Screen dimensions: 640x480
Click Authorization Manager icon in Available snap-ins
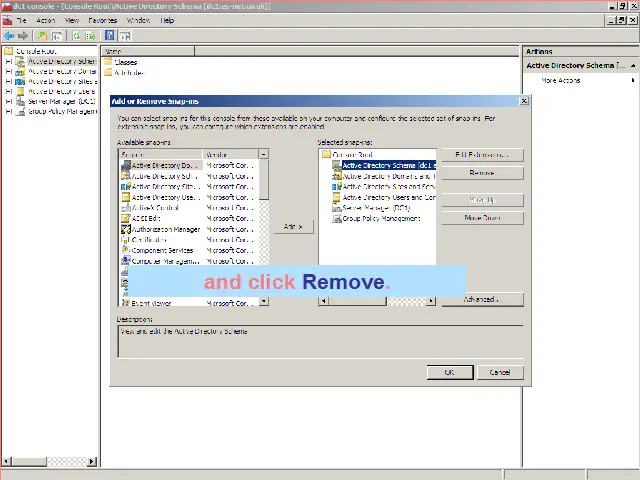pos(126,229)
